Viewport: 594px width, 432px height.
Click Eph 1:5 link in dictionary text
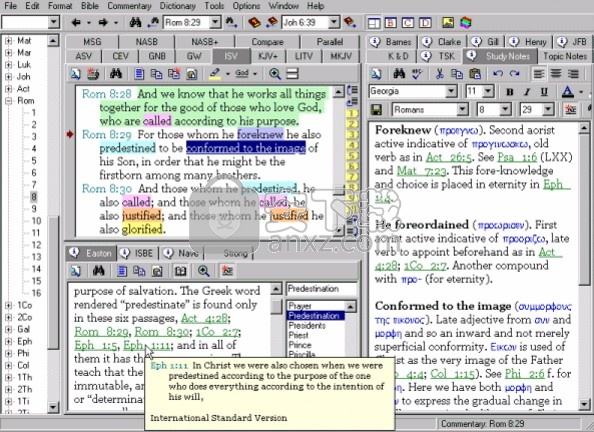click(95, 346)
